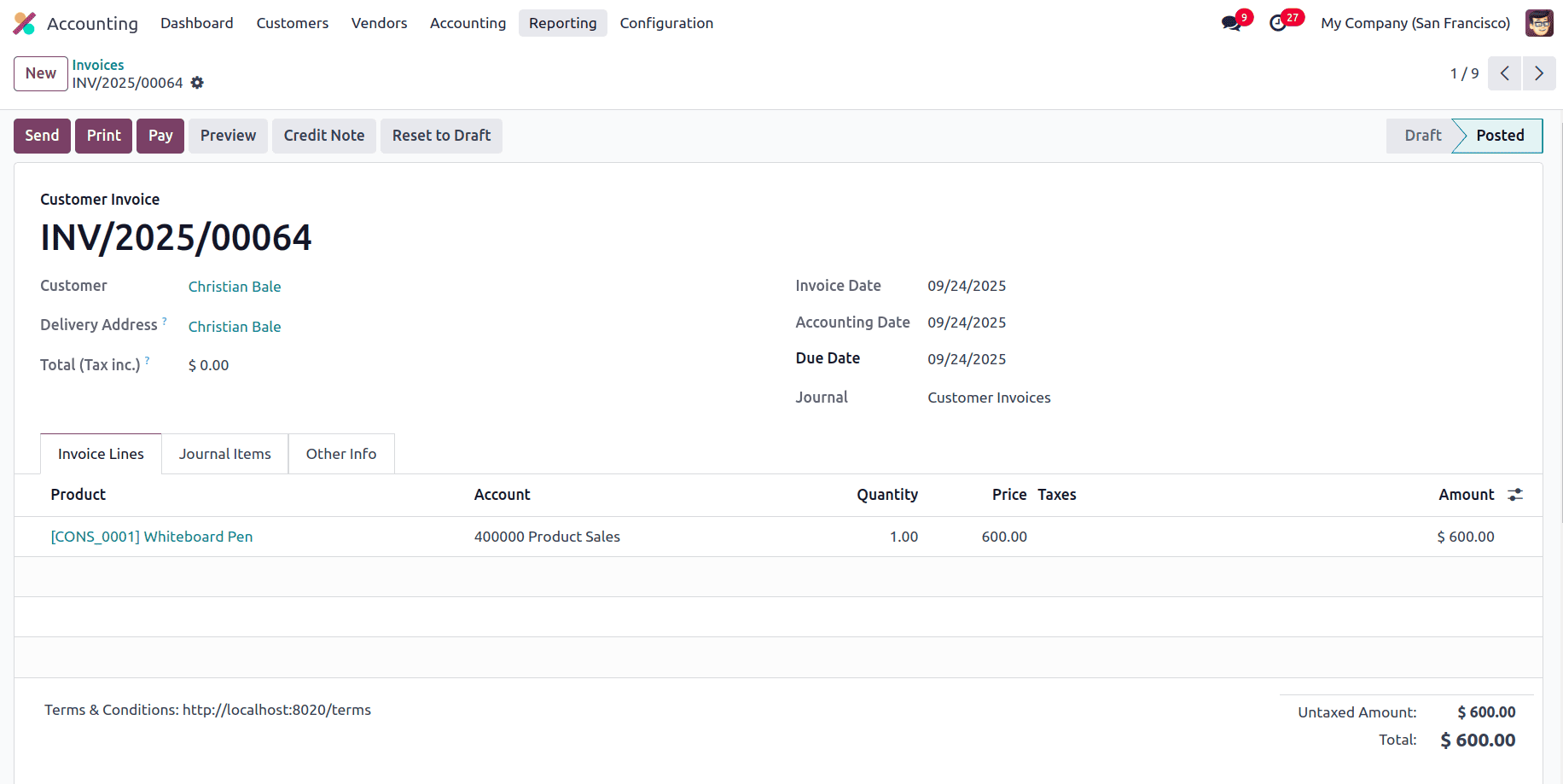Click the Product column header
This screenshot has height=784, width=1563.
[x=78, y=495]
